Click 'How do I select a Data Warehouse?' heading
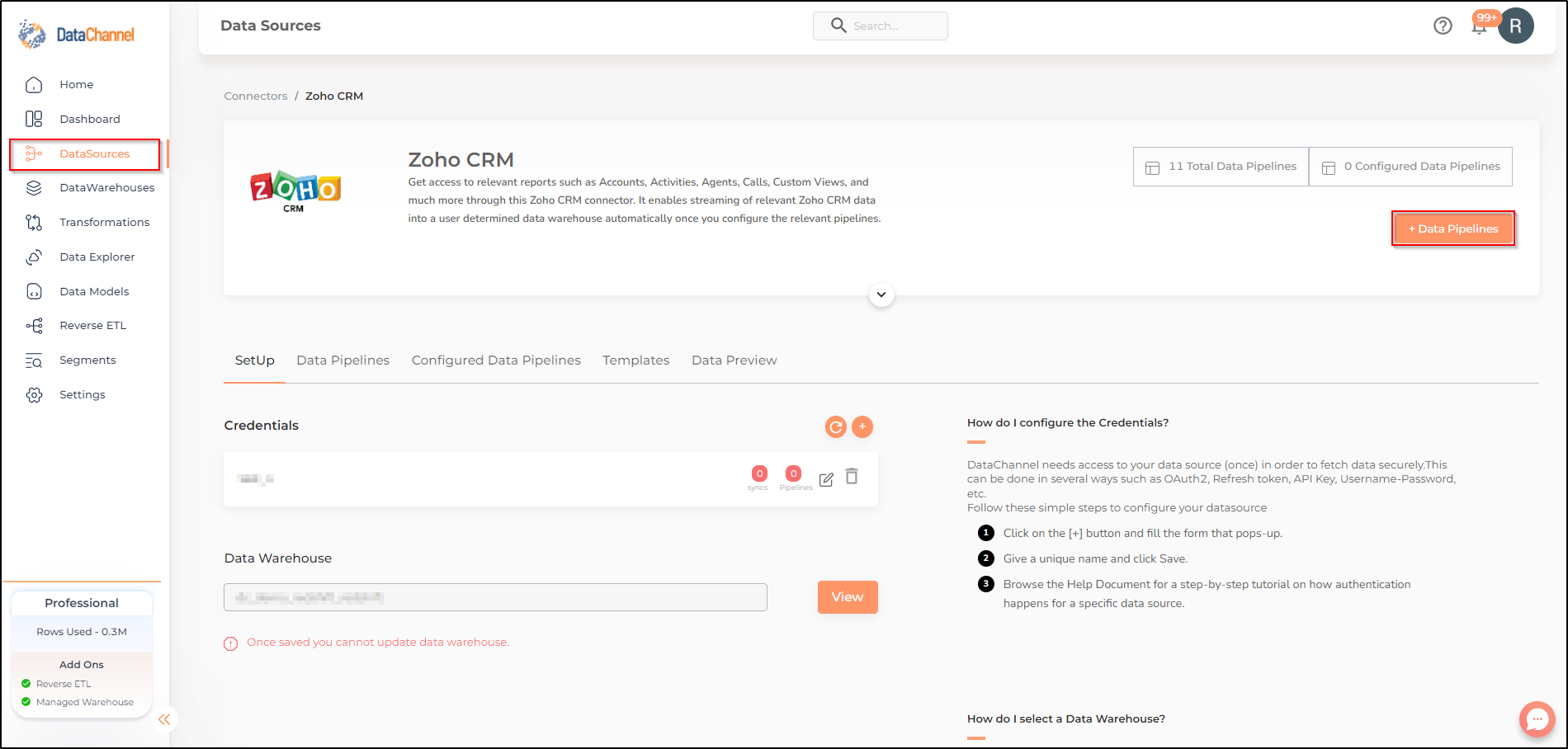 1066,719
